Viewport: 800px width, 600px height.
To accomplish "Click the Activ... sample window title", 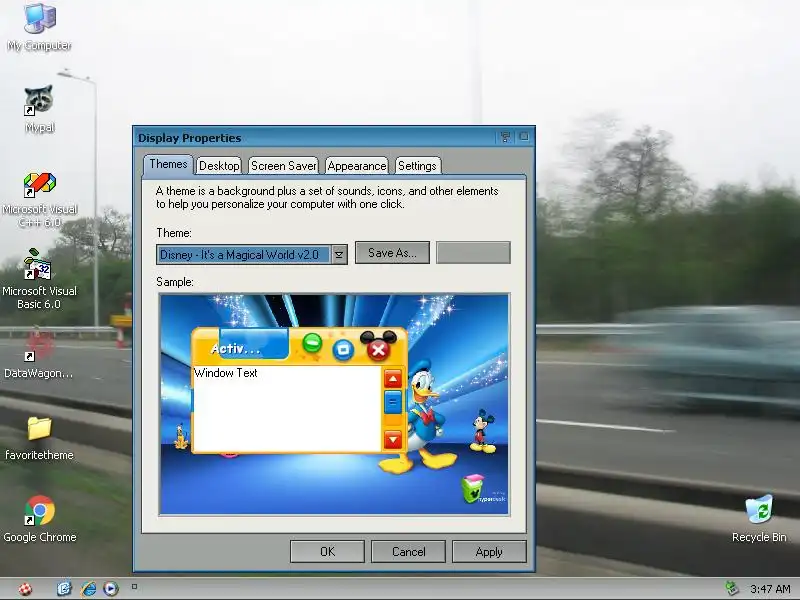I will coord(236,349).
